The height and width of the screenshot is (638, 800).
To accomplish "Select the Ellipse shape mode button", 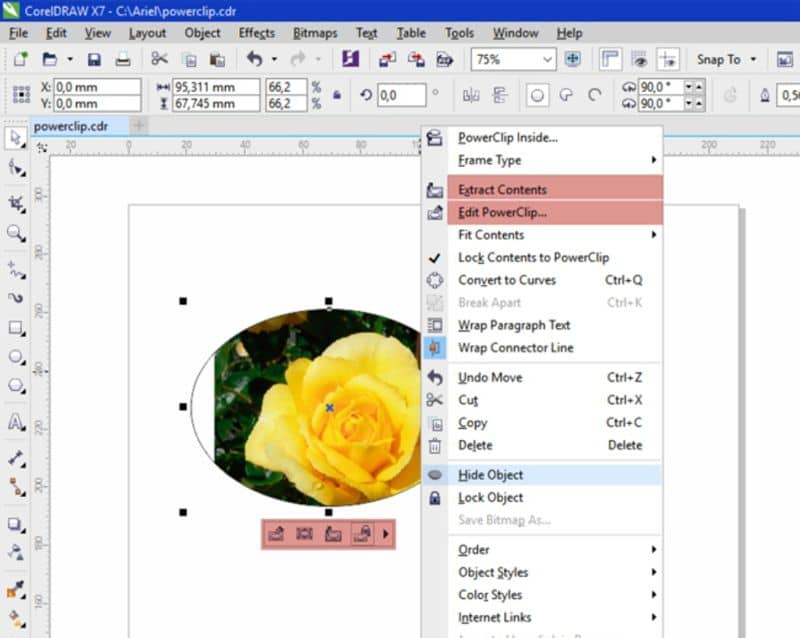I will tap(537, 95).
